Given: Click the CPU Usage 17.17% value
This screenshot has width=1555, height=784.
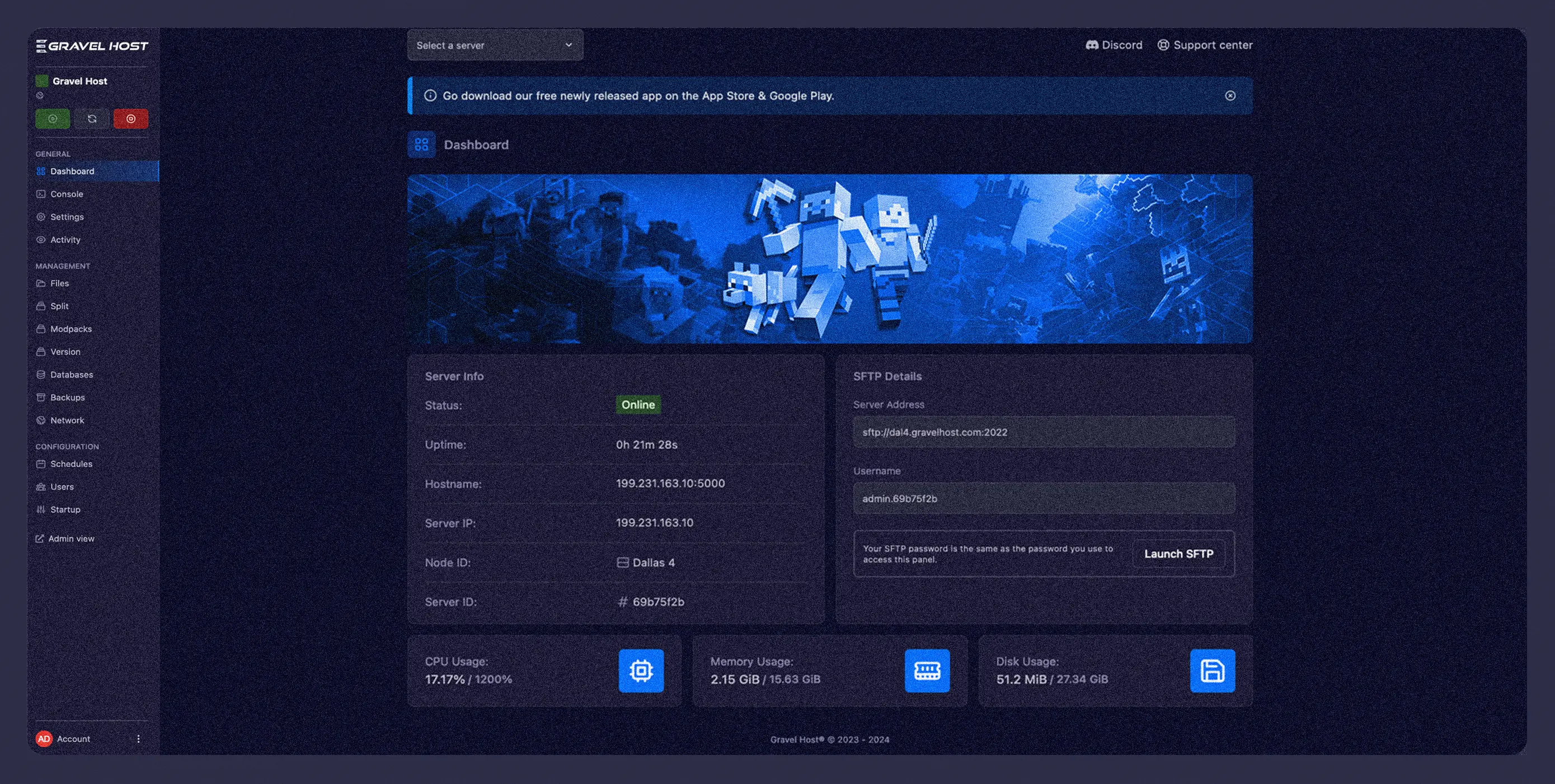Looking at the screenshot, I should [444, 679].
